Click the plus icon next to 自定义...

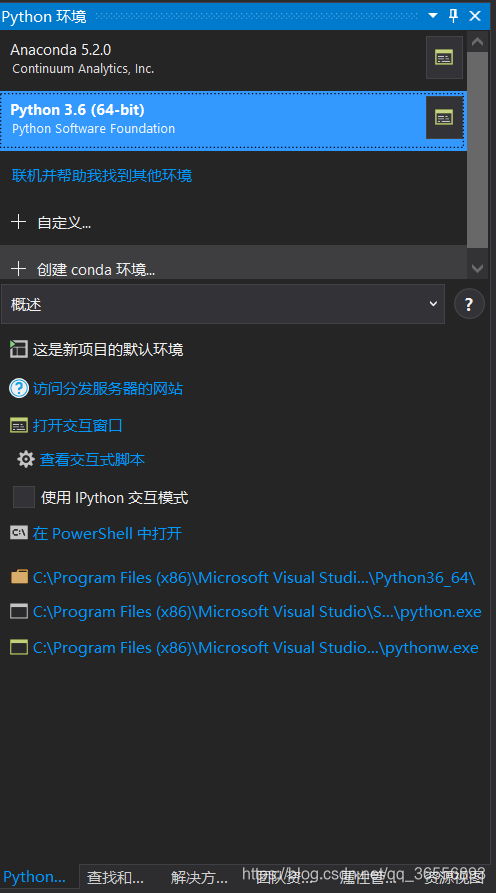pos(19,222)
